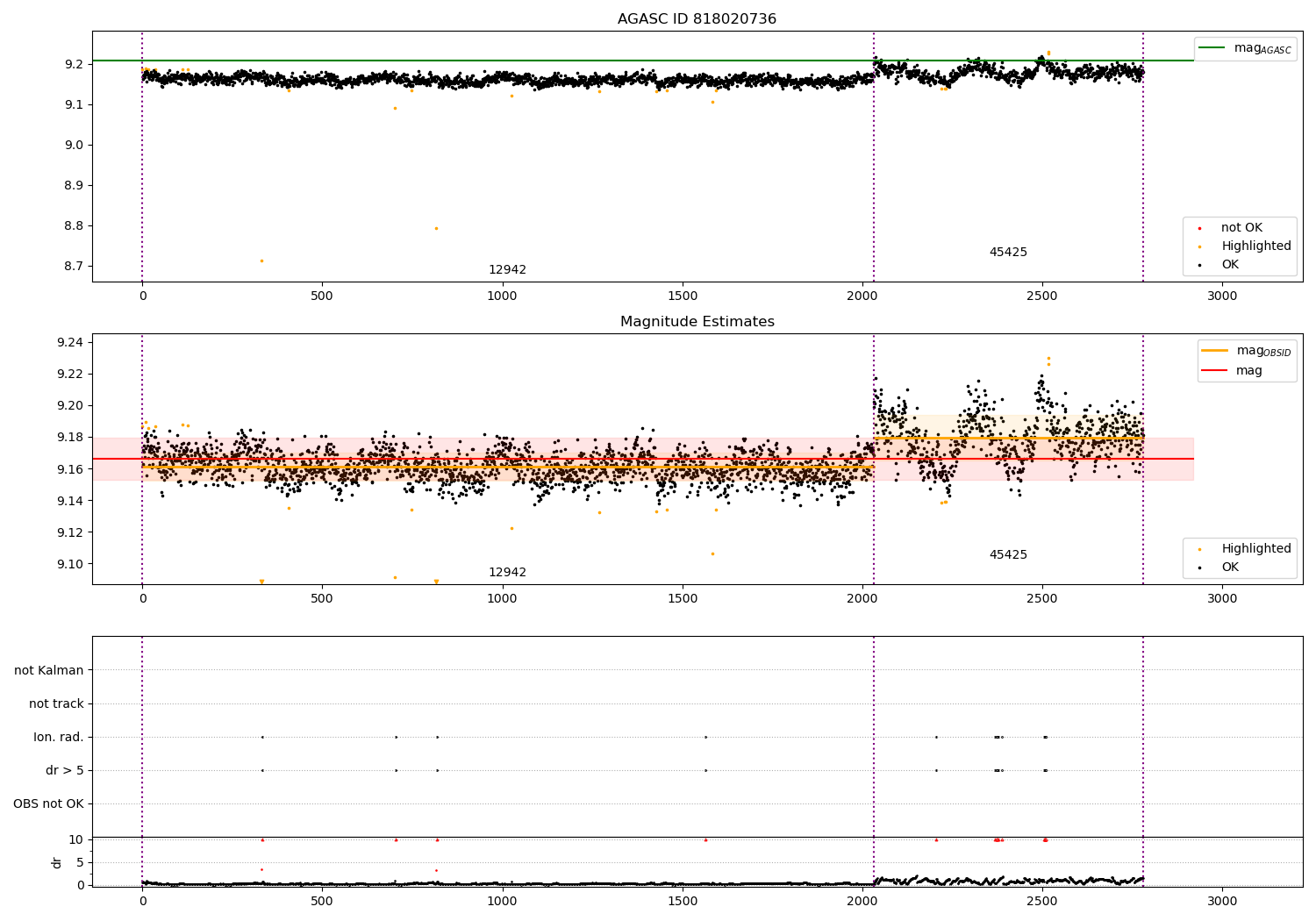This screenshot has height=921, width=1316.
Task: Click the 9.14 y-axis tick label
Action: (x=70, y=502)
